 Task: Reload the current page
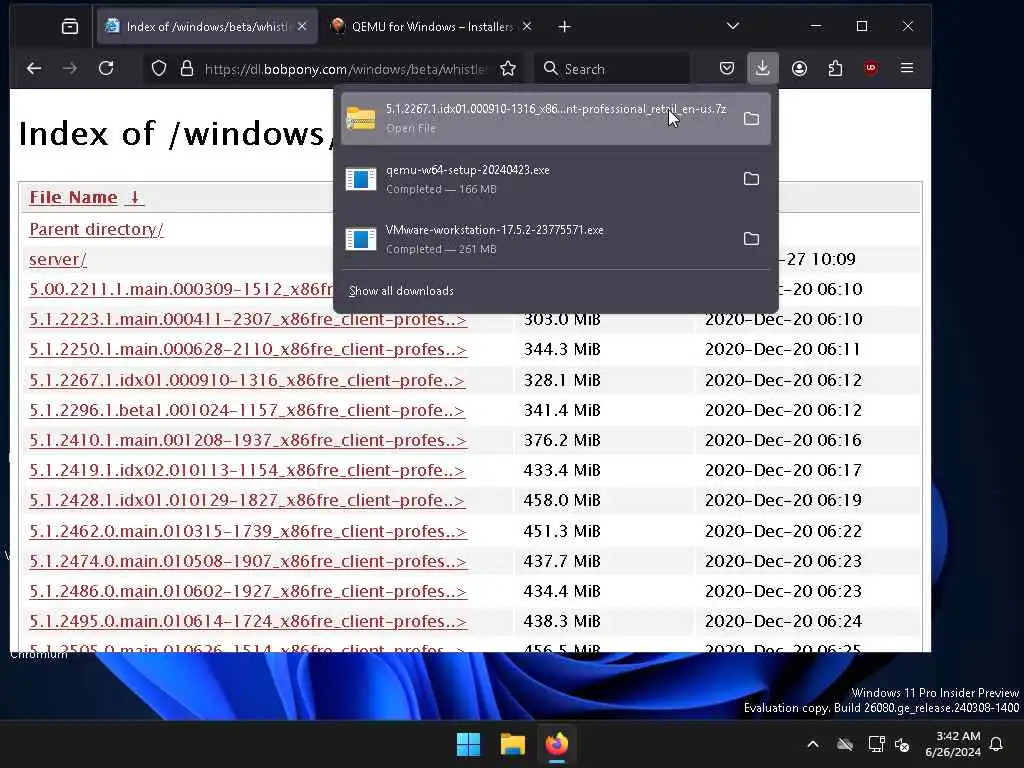[106, 68]
